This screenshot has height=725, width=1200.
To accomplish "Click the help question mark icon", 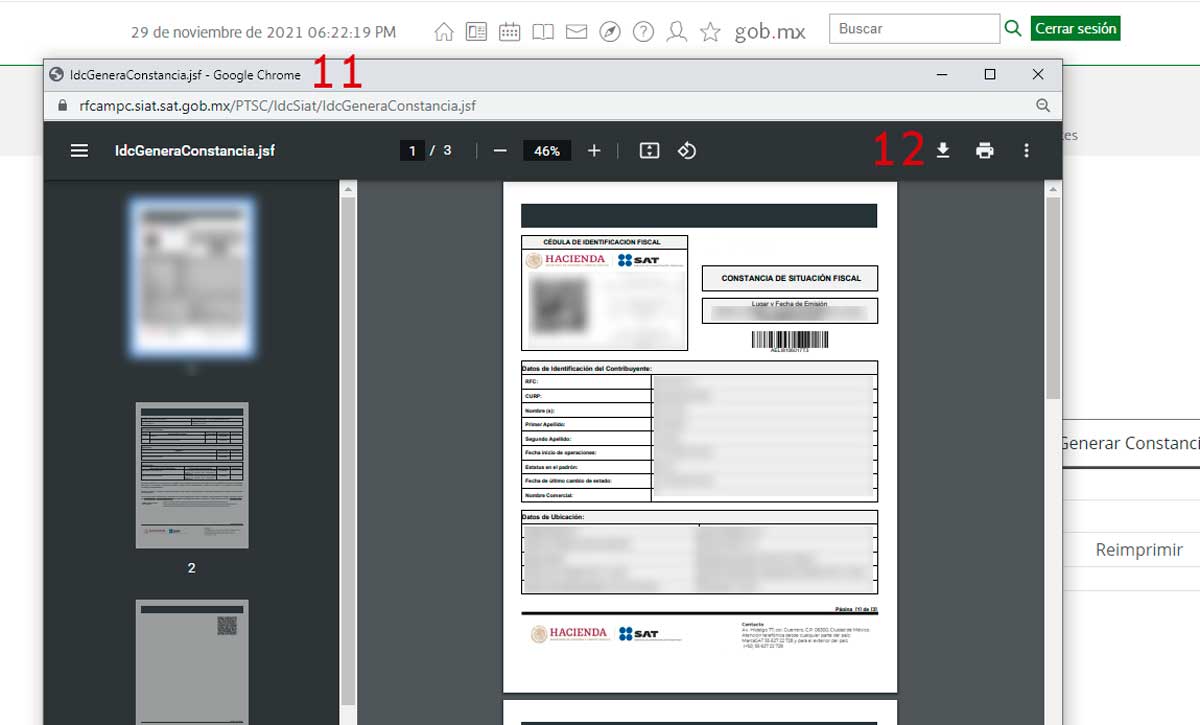I will click(644, 32).
